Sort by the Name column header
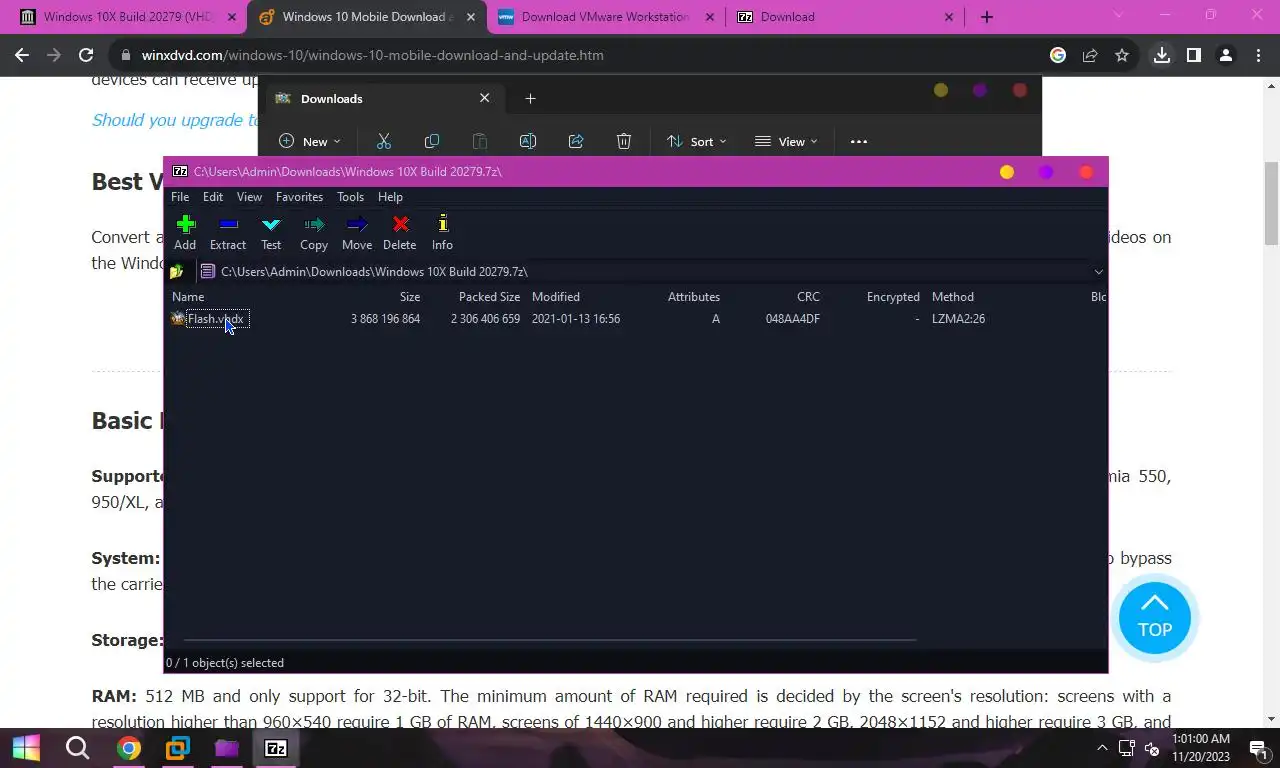 tap(188, 297)
